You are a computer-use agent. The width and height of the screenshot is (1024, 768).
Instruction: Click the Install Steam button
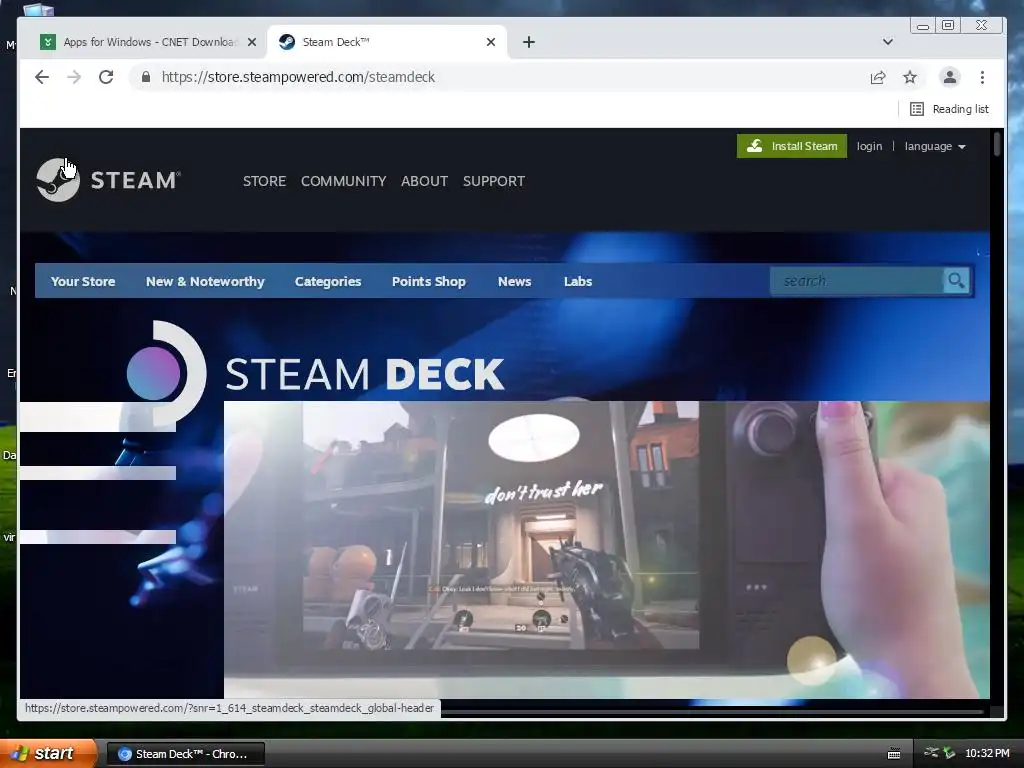click(x=792, y=146)
